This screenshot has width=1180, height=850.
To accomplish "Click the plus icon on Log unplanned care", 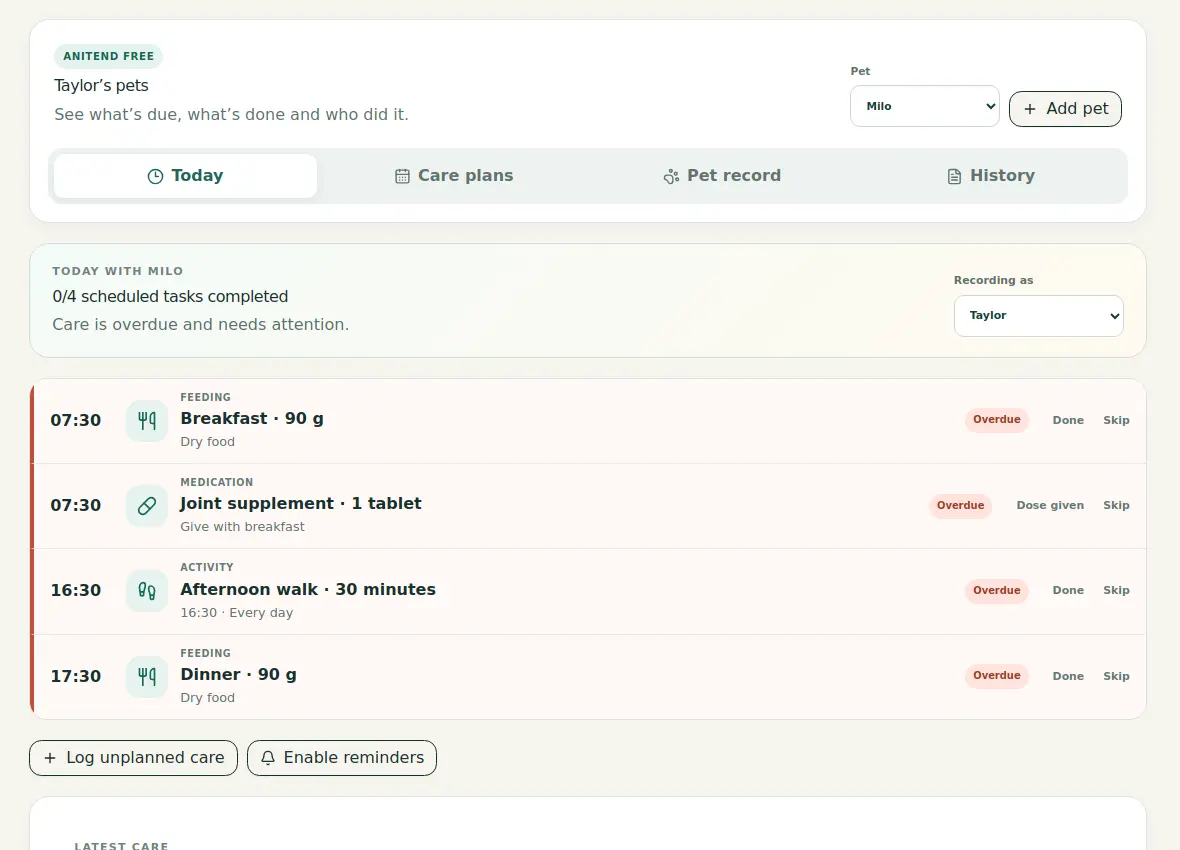I will click(50, 758).
